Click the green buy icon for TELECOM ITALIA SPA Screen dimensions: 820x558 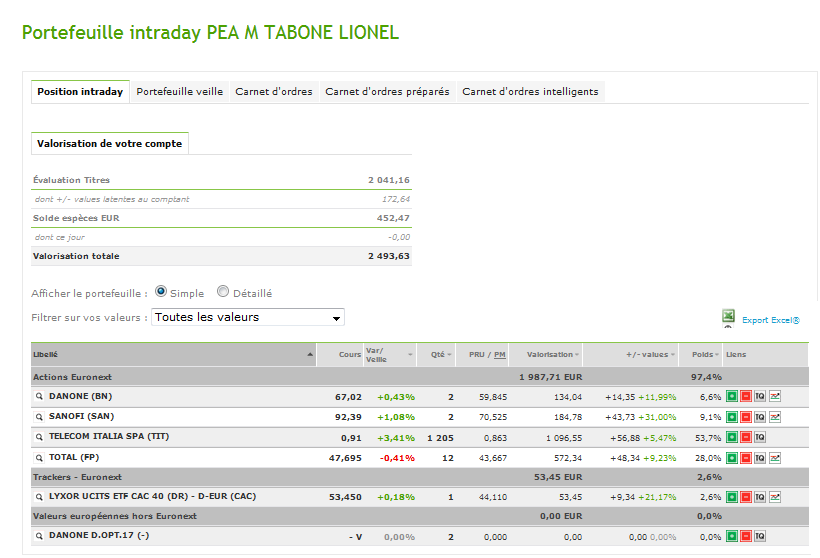(x=732, y=437)
